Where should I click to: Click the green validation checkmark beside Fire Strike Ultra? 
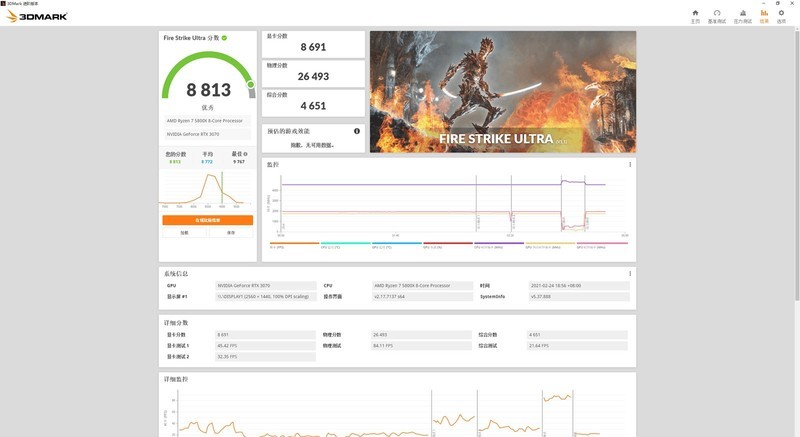[x=224, y=38]
